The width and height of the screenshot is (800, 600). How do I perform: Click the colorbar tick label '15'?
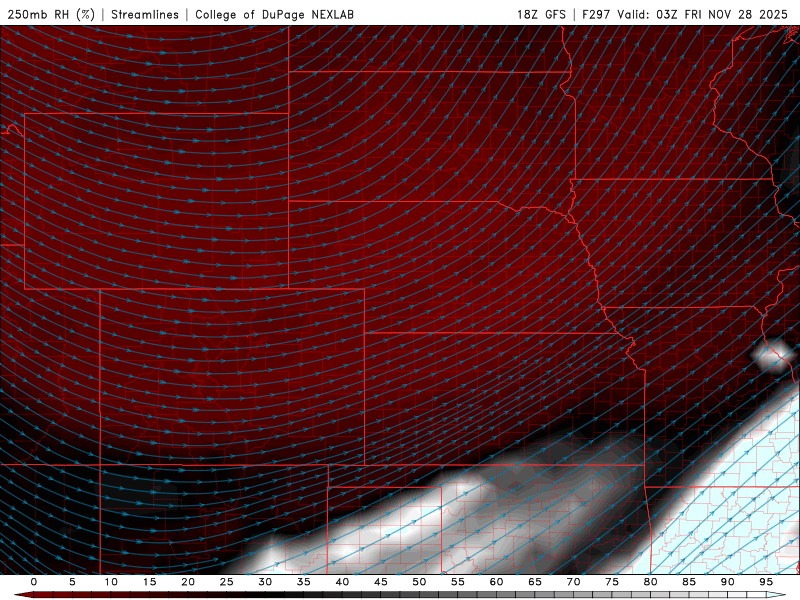pyautogui.click(x=149, y=582)
